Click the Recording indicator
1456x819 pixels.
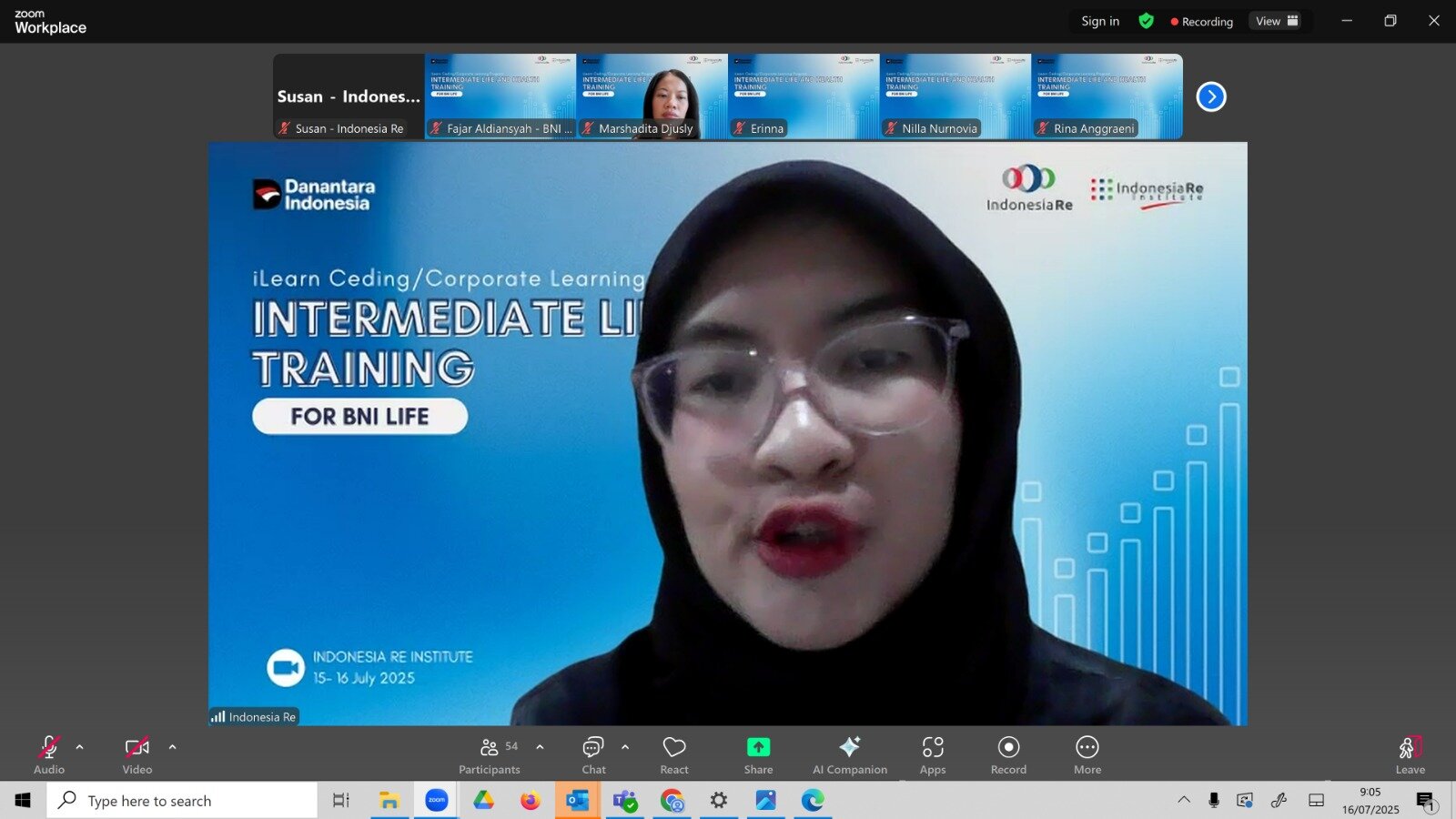(x=1202, y=21)
